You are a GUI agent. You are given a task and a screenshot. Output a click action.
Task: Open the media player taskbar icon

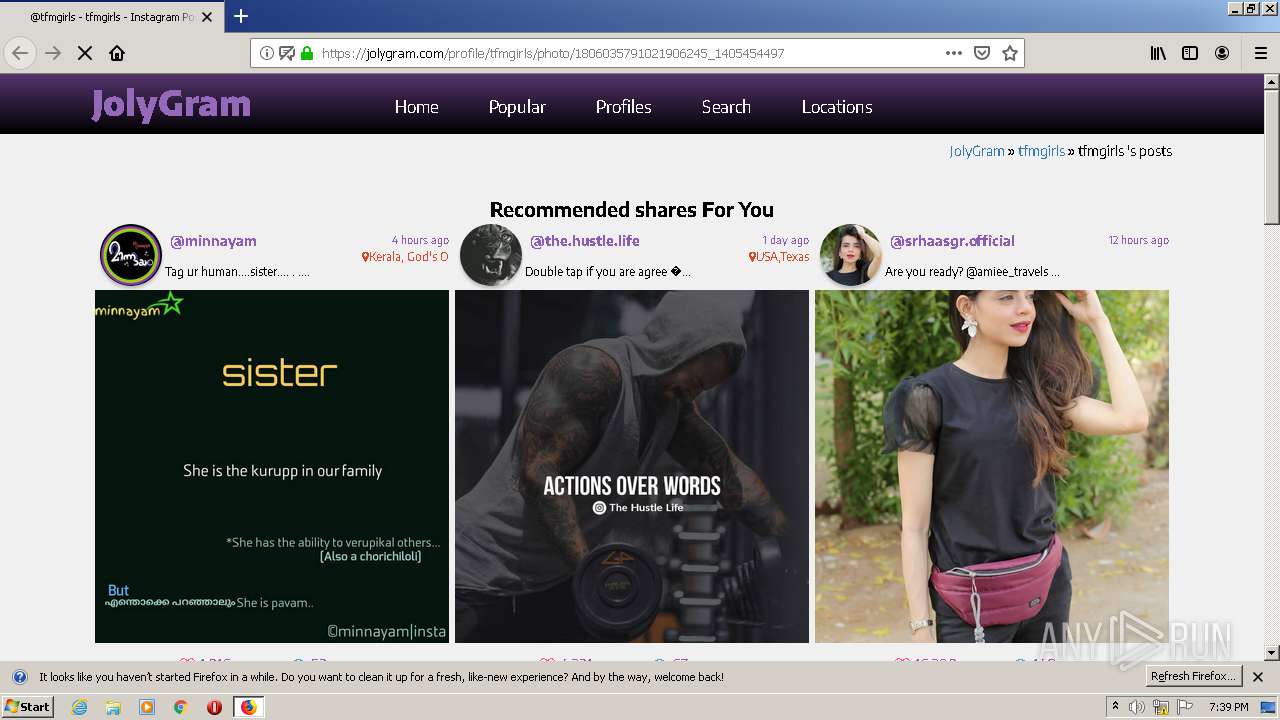coord(147,707)
